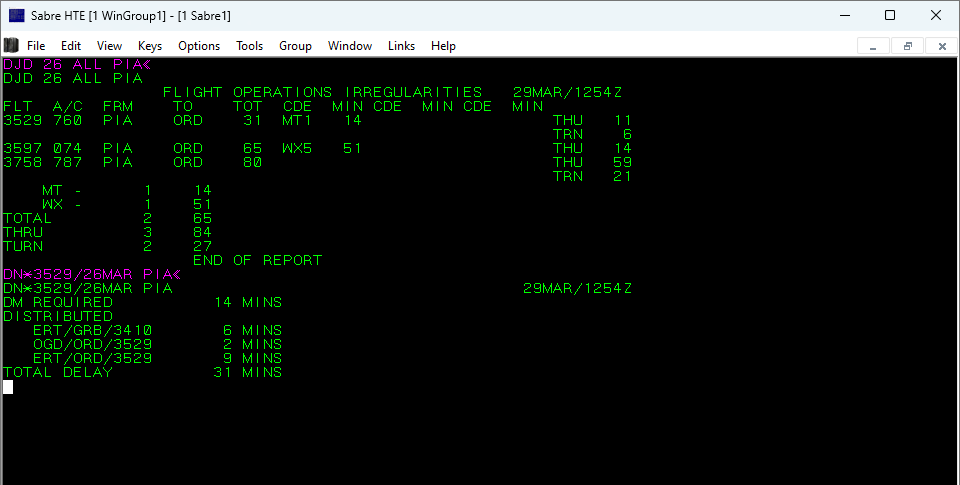Open the Sabre1 document icon beside File menu
The height and width of the screenshot is (485, 960).
point(11,45)
